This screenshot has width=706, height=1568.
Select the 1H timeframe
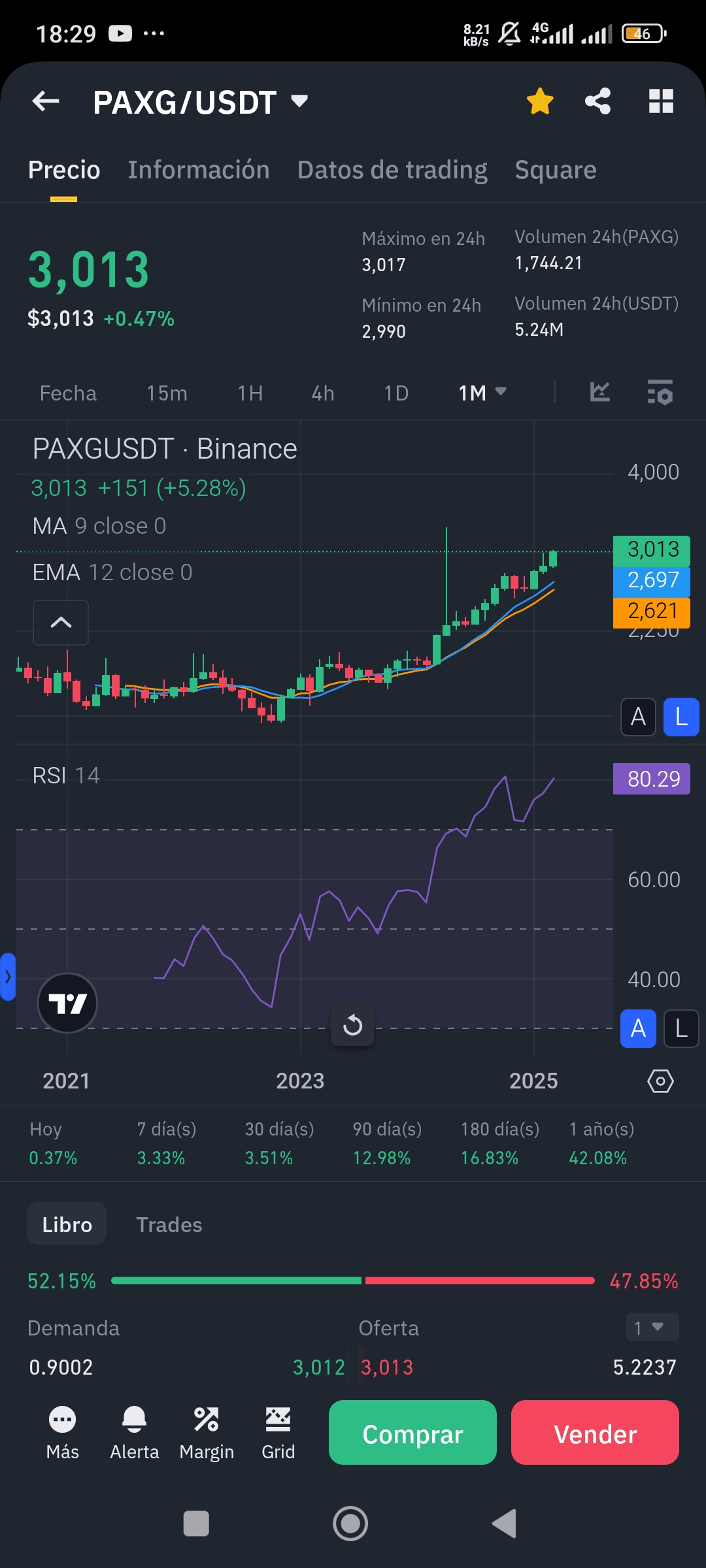[x=250, y=393]
